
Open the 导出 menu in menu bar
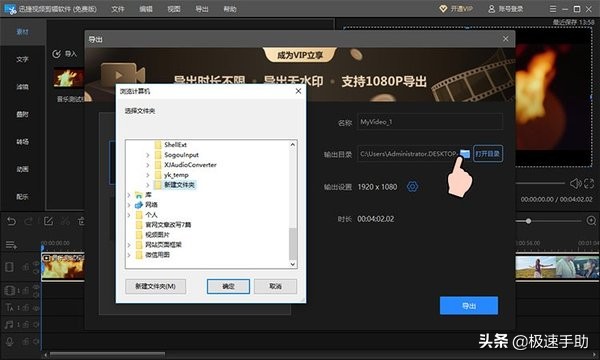[x=202, y=9]
